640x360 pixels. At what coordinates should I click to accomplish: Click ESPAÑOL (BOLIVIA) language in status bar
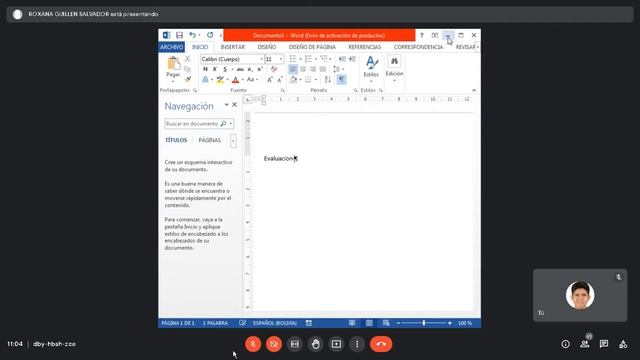pos(275,323)
